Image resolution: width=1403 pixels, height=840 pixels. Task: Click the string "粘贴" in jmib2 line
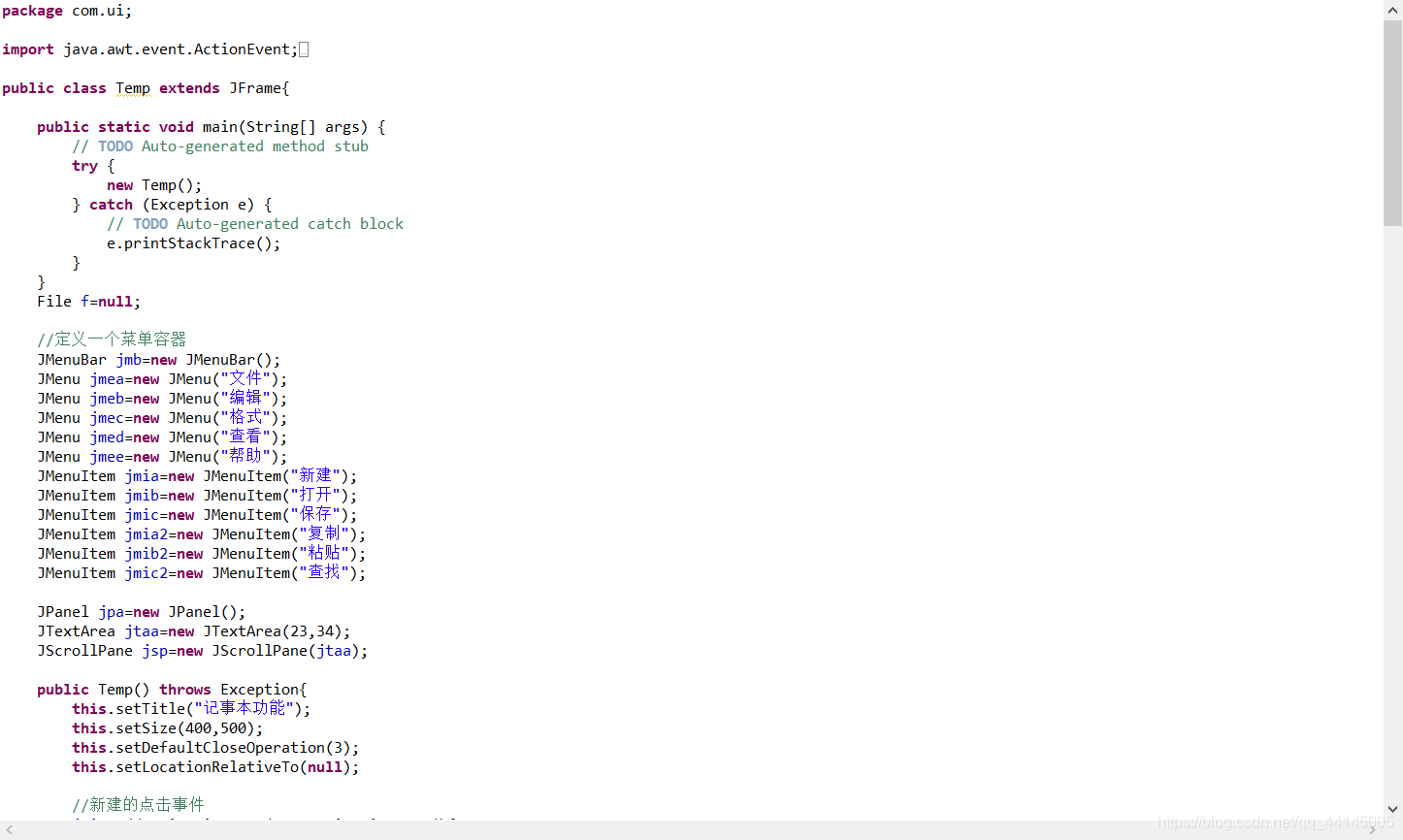coord(324,554)
